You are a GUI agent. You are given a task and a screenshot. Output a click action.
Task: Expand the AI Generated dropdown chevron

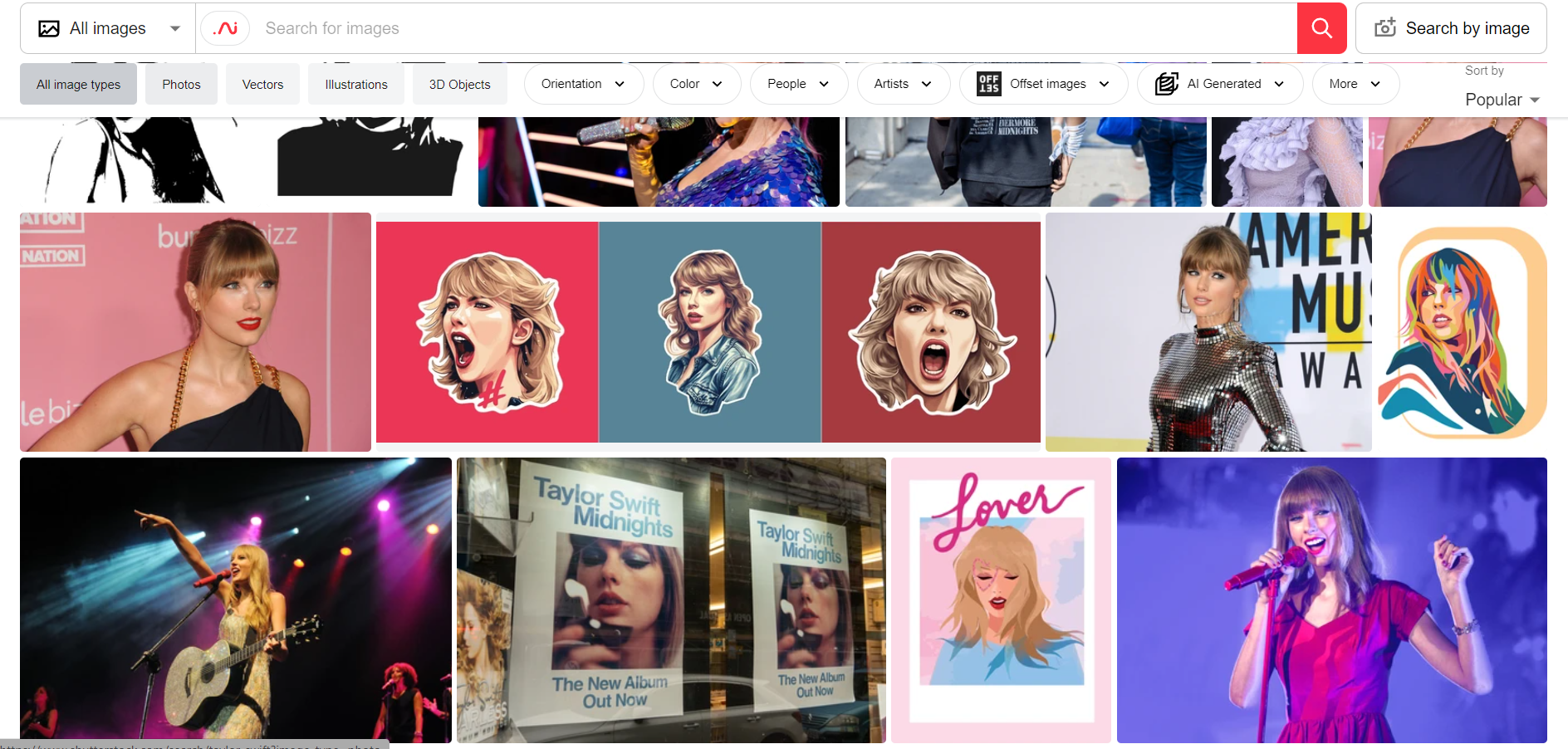pyautogui.click(x=1279, y=84)
